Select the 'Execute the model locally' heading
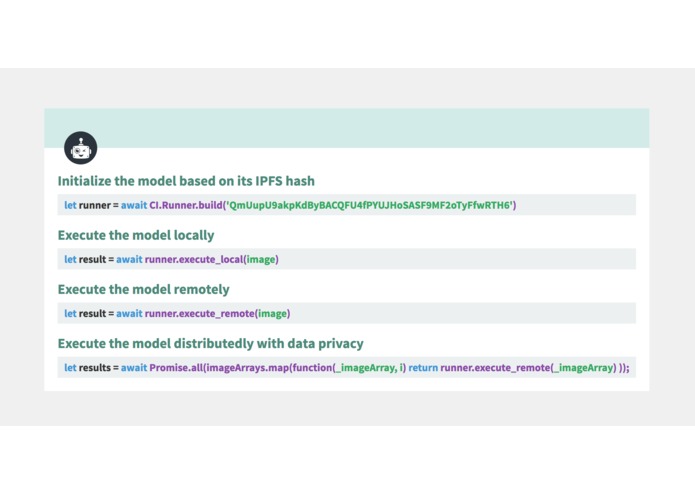The width and height of the screenshot is (695, 494). (136, 235)
